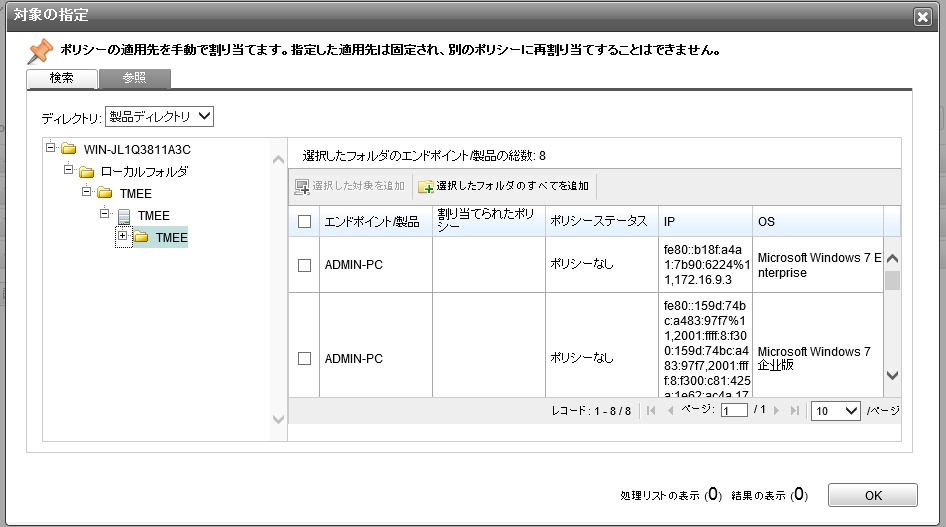Switch to the 参照 tab
The image size is (946, 527).
point(134,78)
